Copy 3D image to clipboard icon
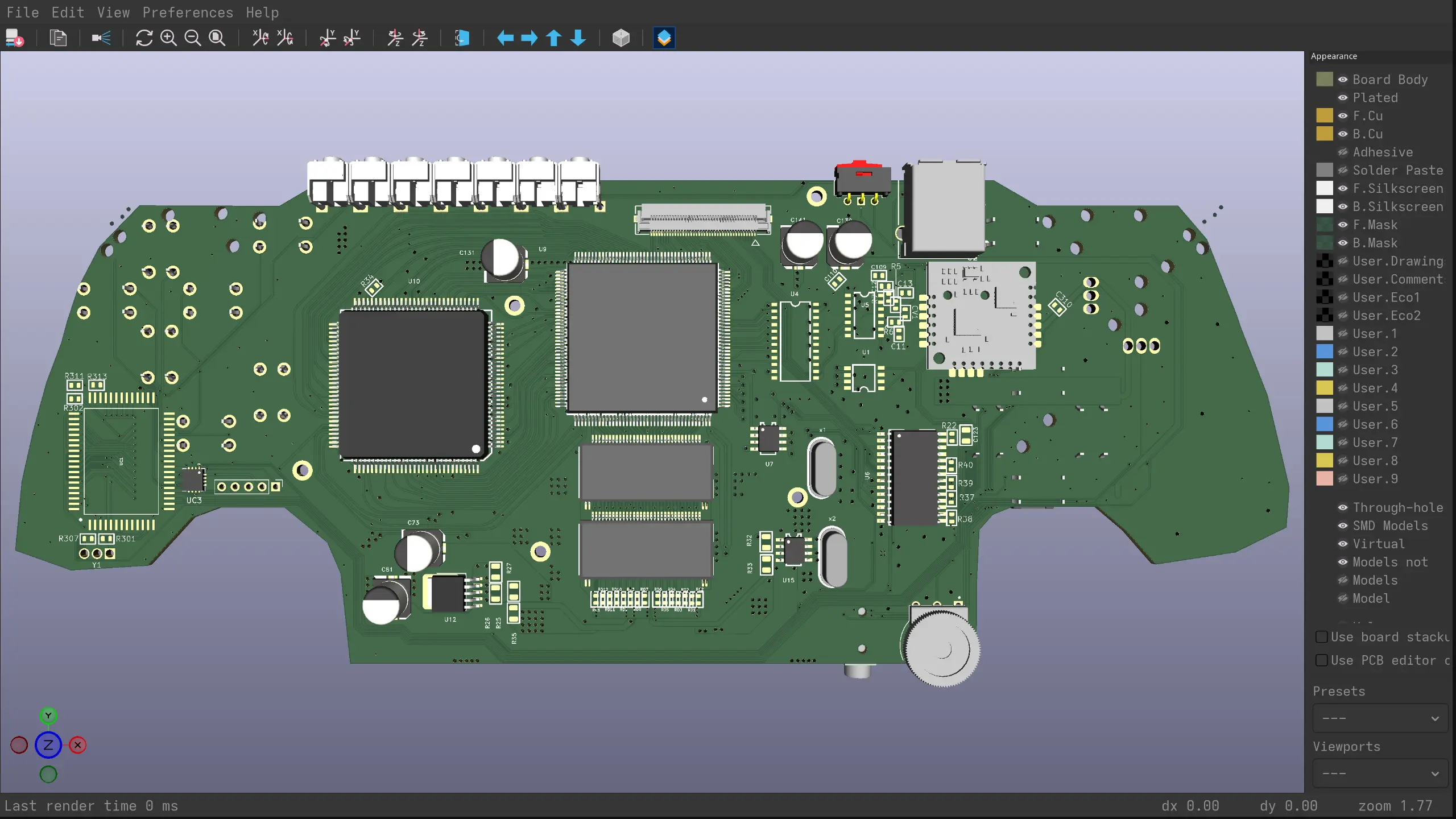This screenshot has height=819, width=1456. (x=58, y=38)
